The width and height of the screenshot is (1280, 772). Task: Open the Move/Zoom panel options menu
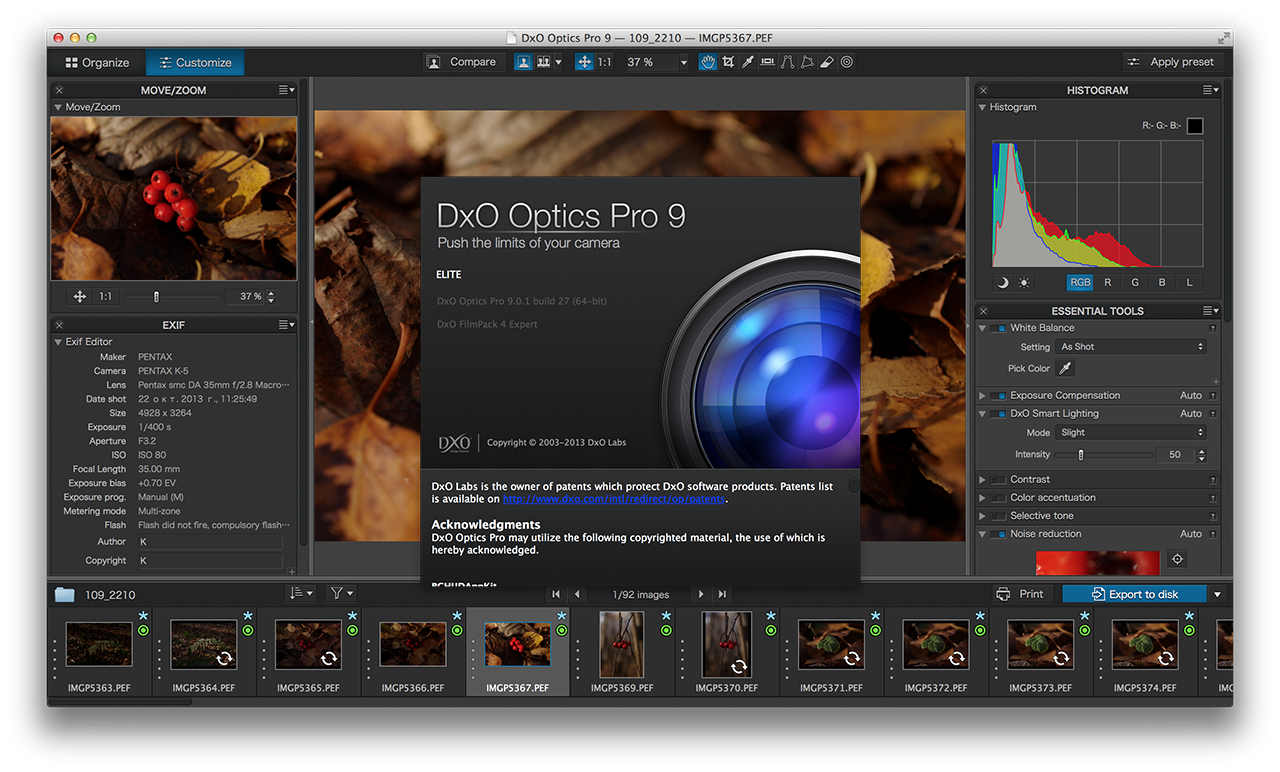pyautogui.click(x=287, y=90)
